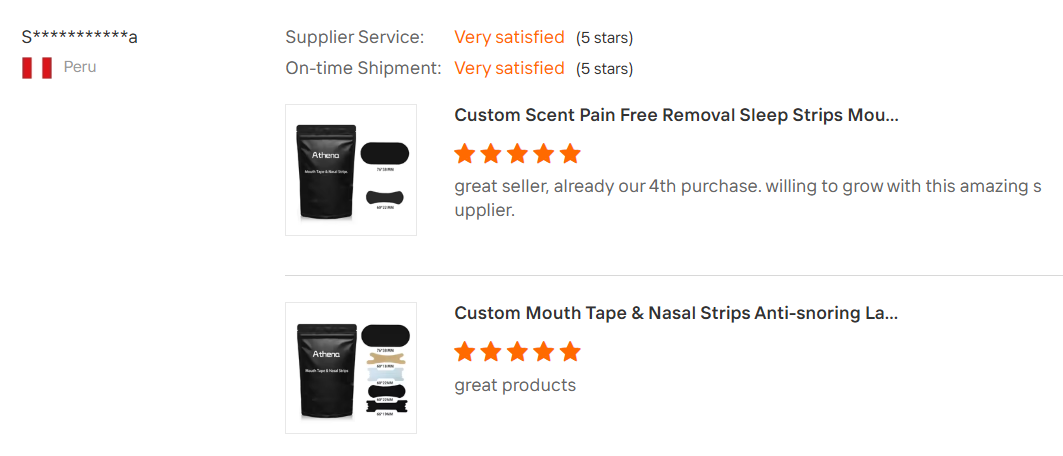Open the Custom Scent Sleep Strips product thumbnail
This screenshot has height=456, width=1063.
tap(351, 170)
